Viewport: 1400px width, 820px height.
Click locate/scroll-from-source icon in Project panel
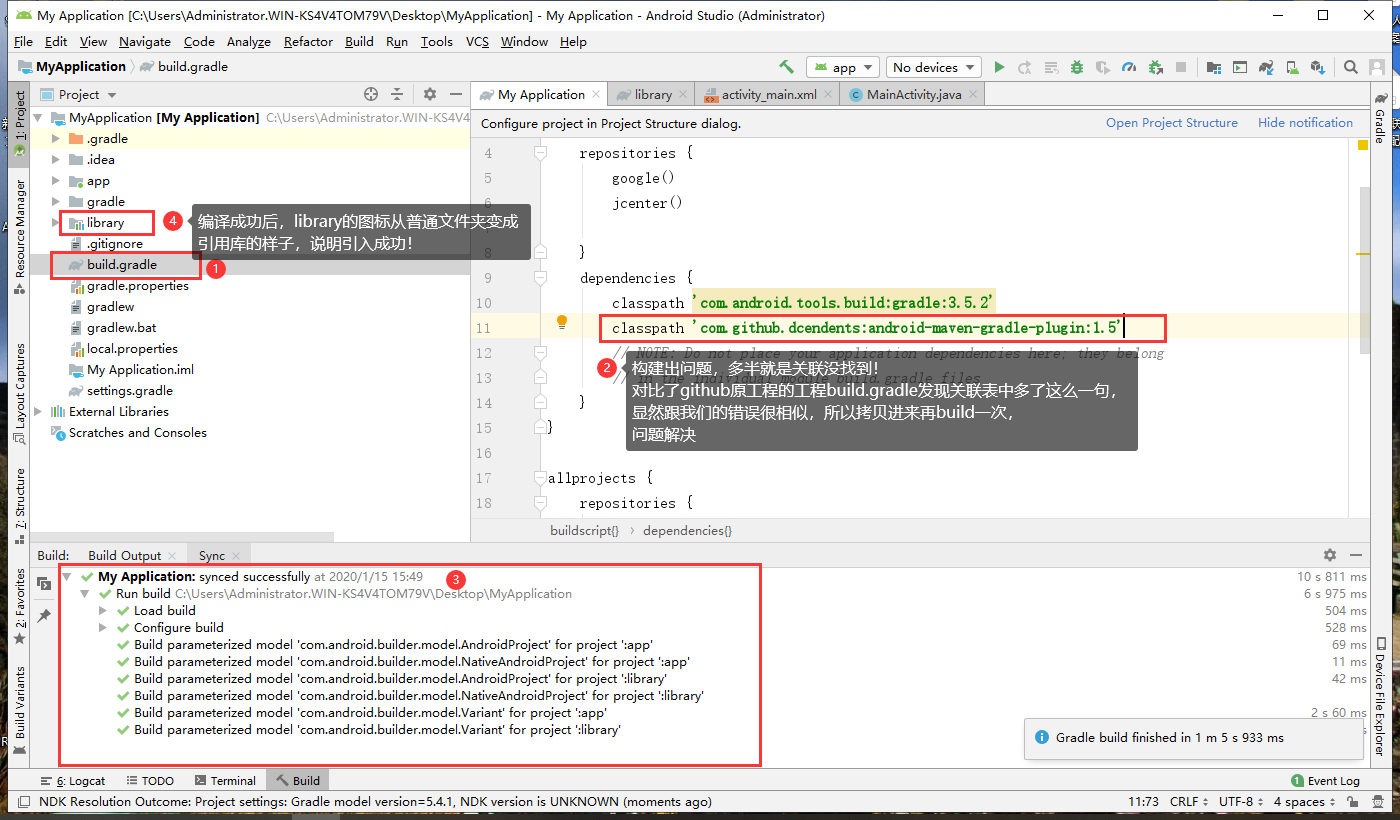371,94
